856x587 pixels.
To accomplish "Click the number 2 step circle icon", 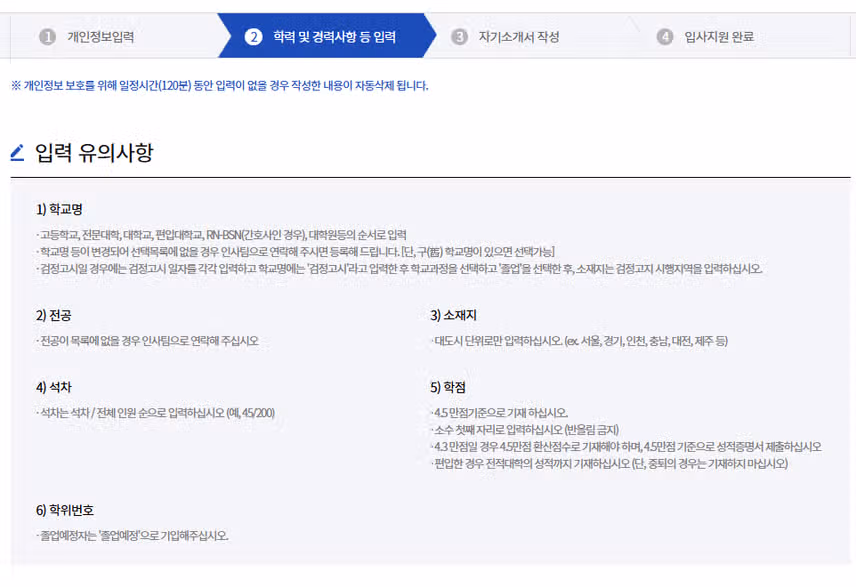I will point(253,37).
